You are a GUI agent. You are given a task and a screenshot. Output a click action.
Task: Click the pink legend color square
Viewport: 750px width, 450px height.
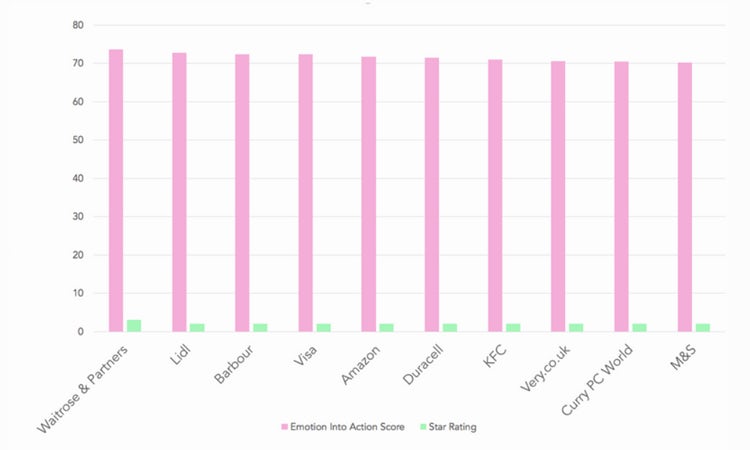[284, 427]
